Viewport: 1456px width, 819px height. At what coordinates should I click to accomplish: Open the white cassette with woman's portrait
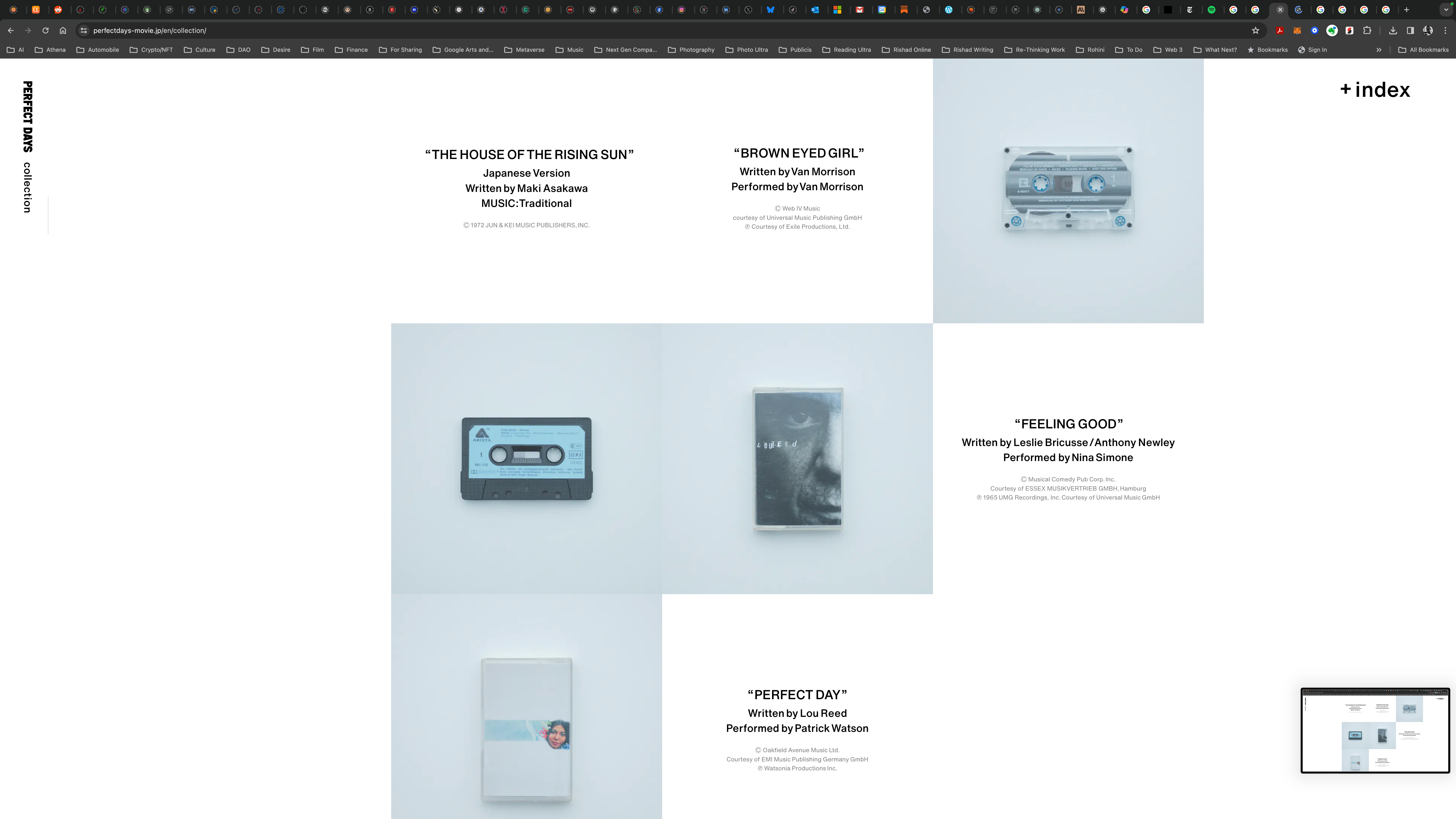(x=526, y=706)
